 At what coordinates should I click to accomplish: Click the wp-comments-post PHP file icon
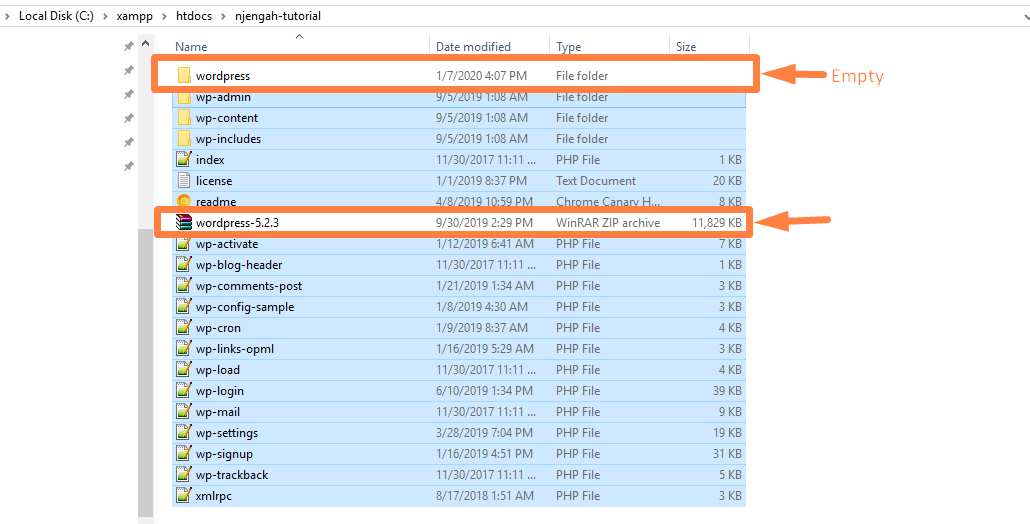click(184, 286)
